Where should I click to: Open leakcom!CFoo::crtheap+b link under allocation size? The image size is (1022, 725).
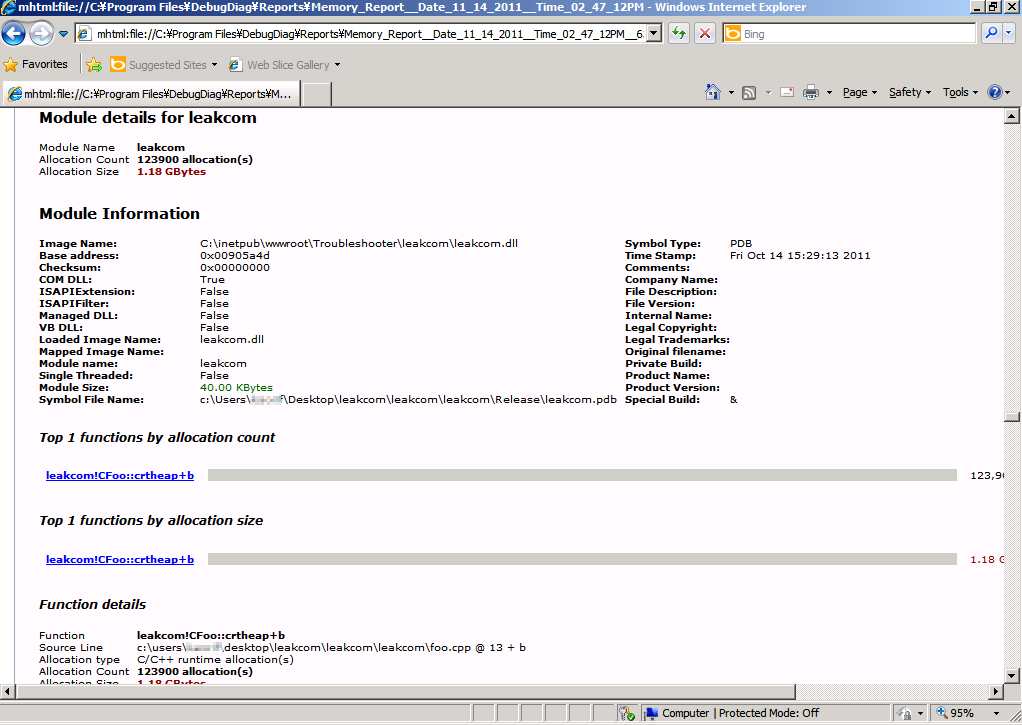pos(120,559)
